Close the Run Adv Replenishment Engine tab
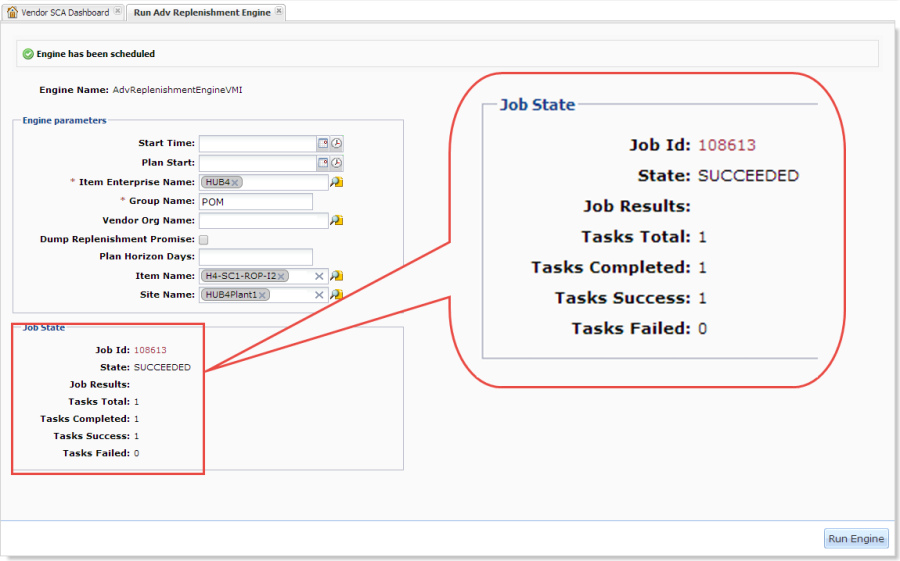900x561 pixels. [278, 11]
